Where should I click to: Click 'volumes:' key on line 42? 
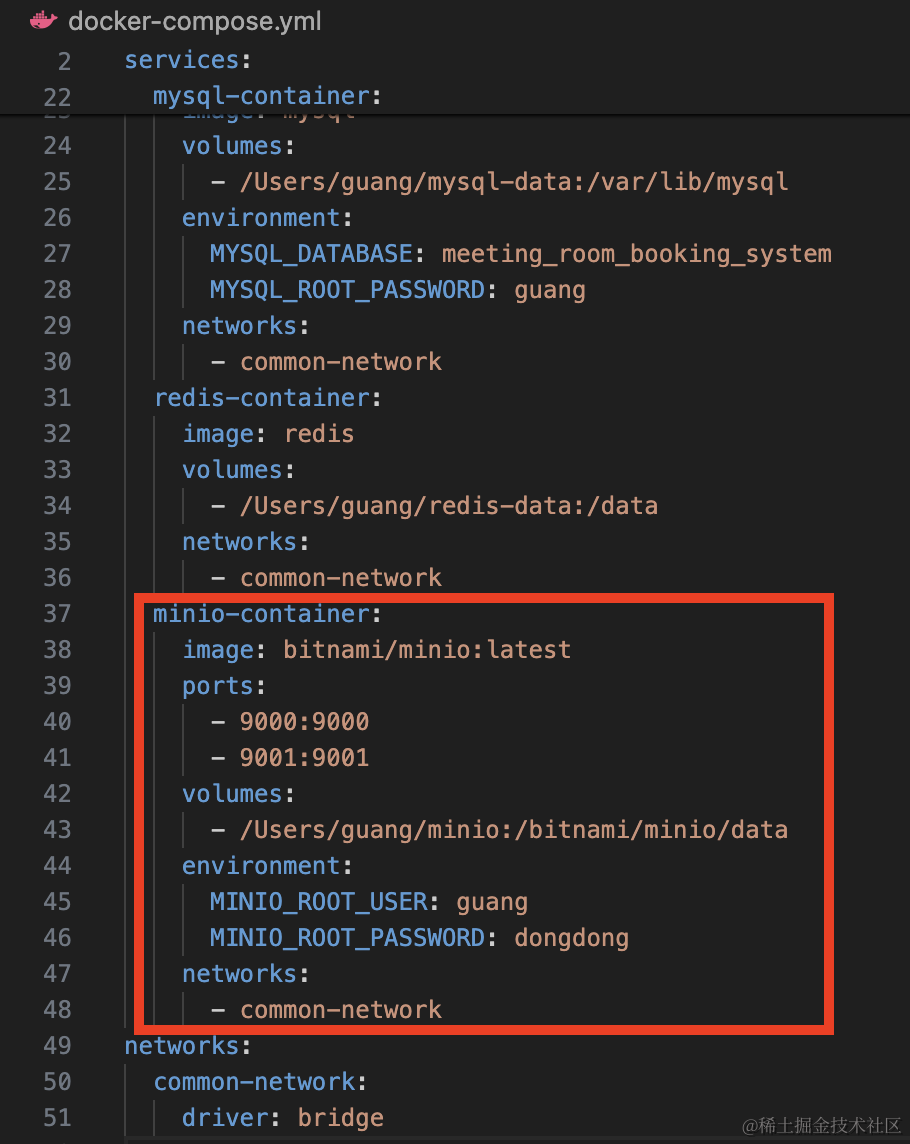[239, 794]
